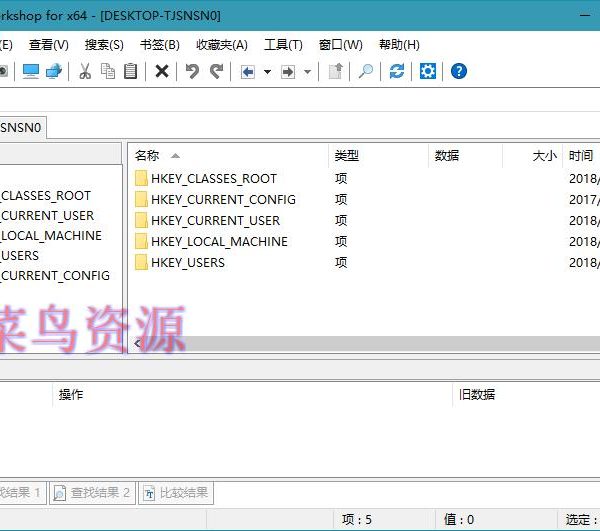Open the 收藏夹(A) menu
This screenshot has width=600, height=531.
pos(222,45)
